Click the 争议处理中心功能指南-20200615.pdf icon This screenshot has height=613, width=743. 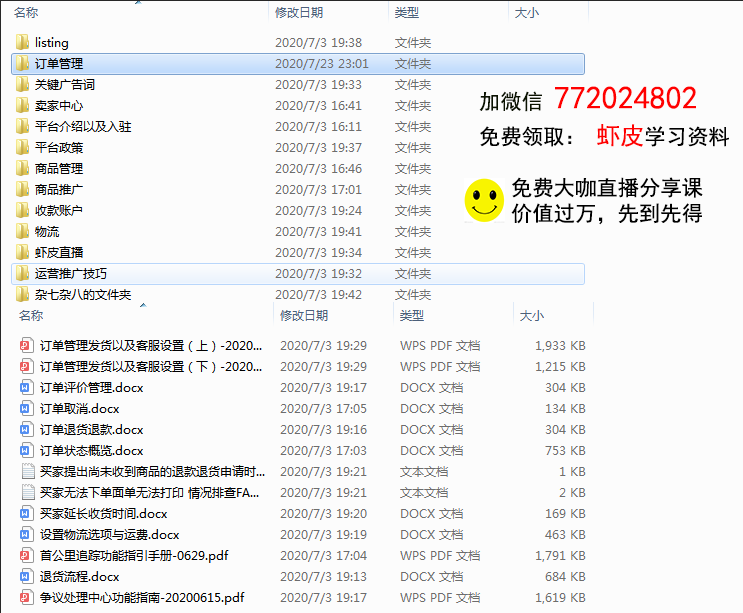27,597
